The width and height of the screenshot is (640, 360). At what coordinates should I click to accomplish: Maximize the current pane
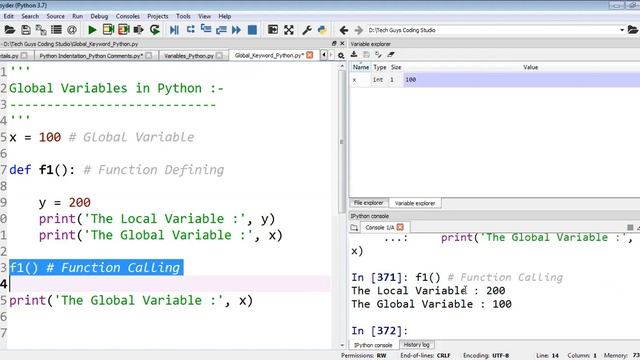273,30
